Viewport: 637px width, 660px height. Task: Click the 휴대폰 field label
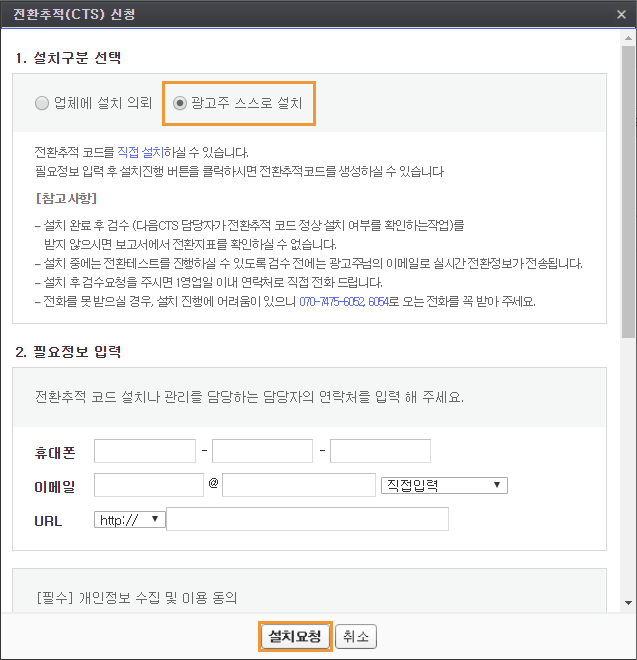tap(55, 452)
